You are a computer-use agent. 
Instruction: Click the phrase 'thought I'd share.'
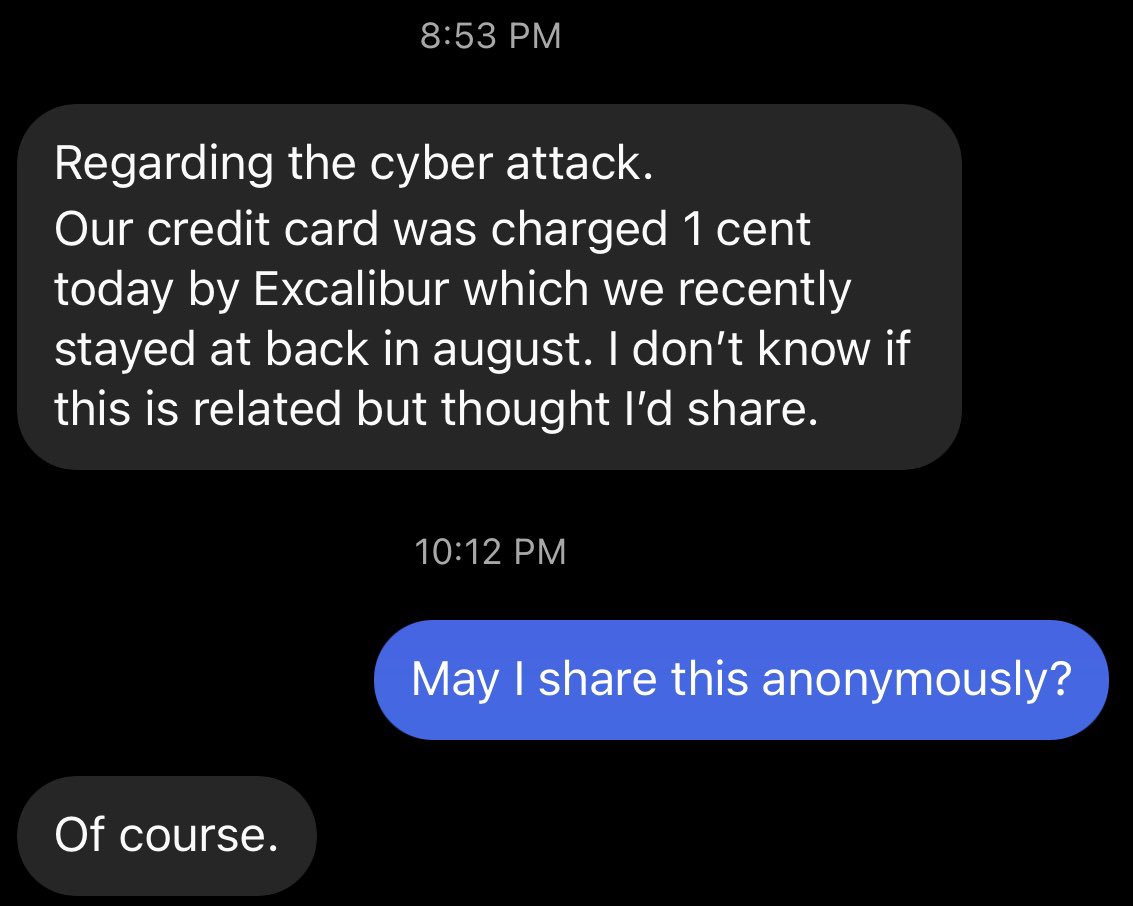pyautogui.click(x=629, y=409)
